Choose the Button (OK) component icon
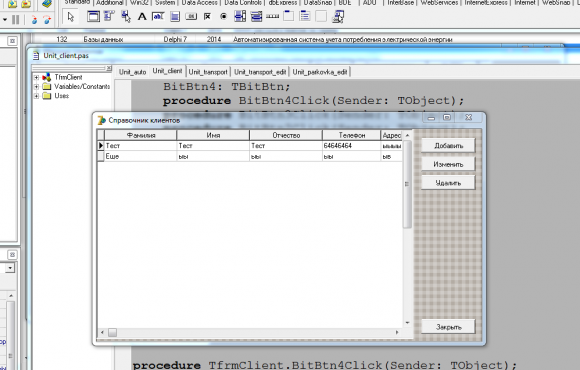The image size is (580, 370). tap(191, 17)
